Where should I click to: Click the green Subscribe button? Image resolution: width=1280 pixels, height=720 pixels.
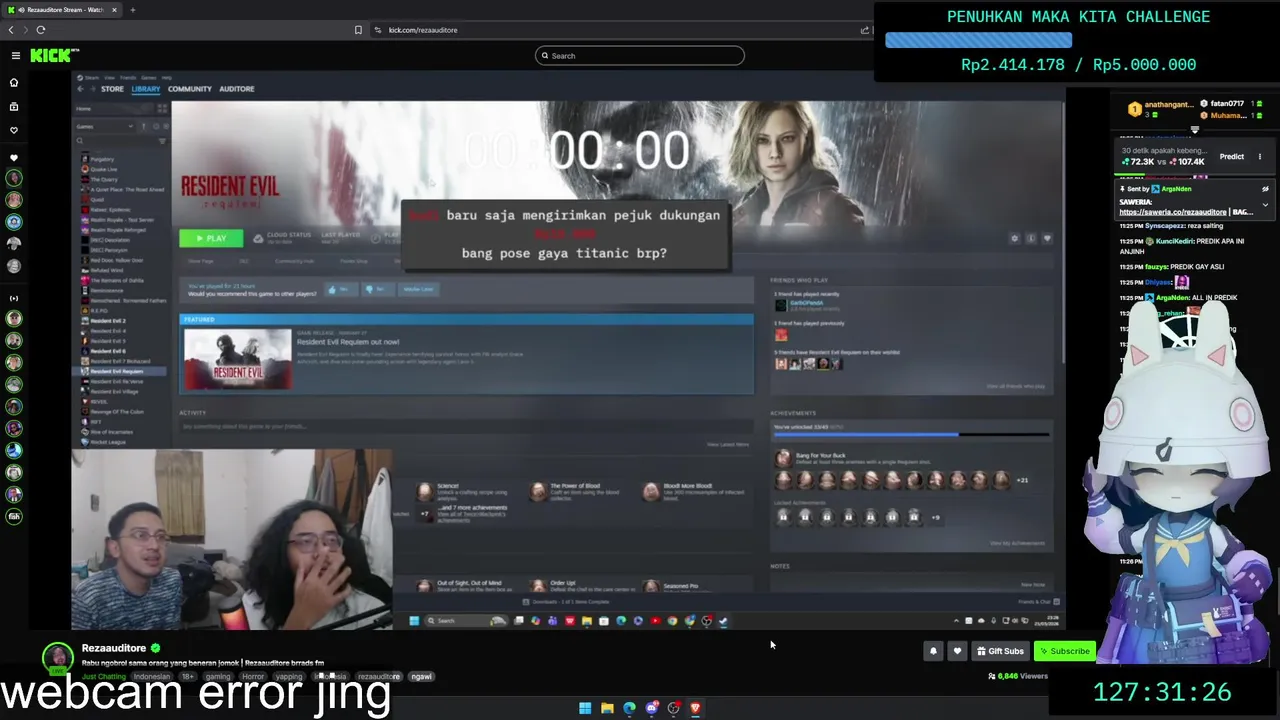pyautogui.click(x=1064, y=651)
